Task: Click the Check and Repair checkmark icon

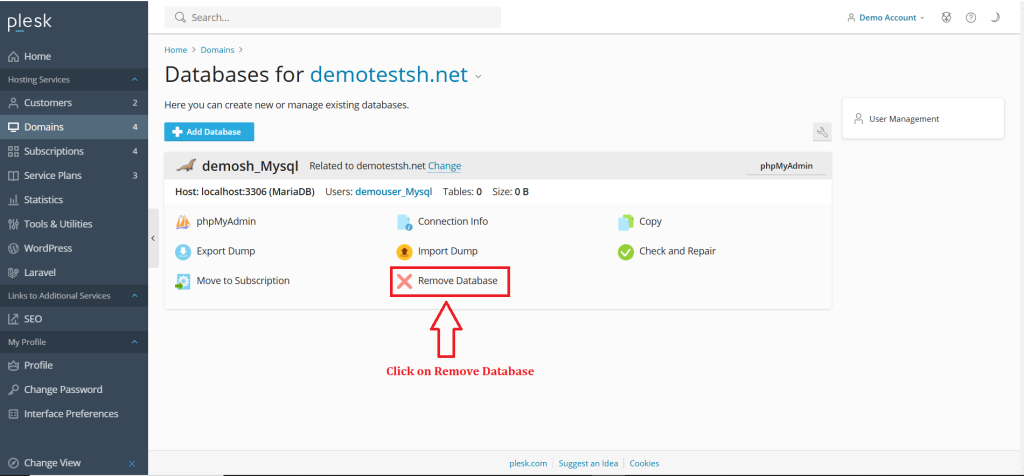Action: click(x=626, y=252)
